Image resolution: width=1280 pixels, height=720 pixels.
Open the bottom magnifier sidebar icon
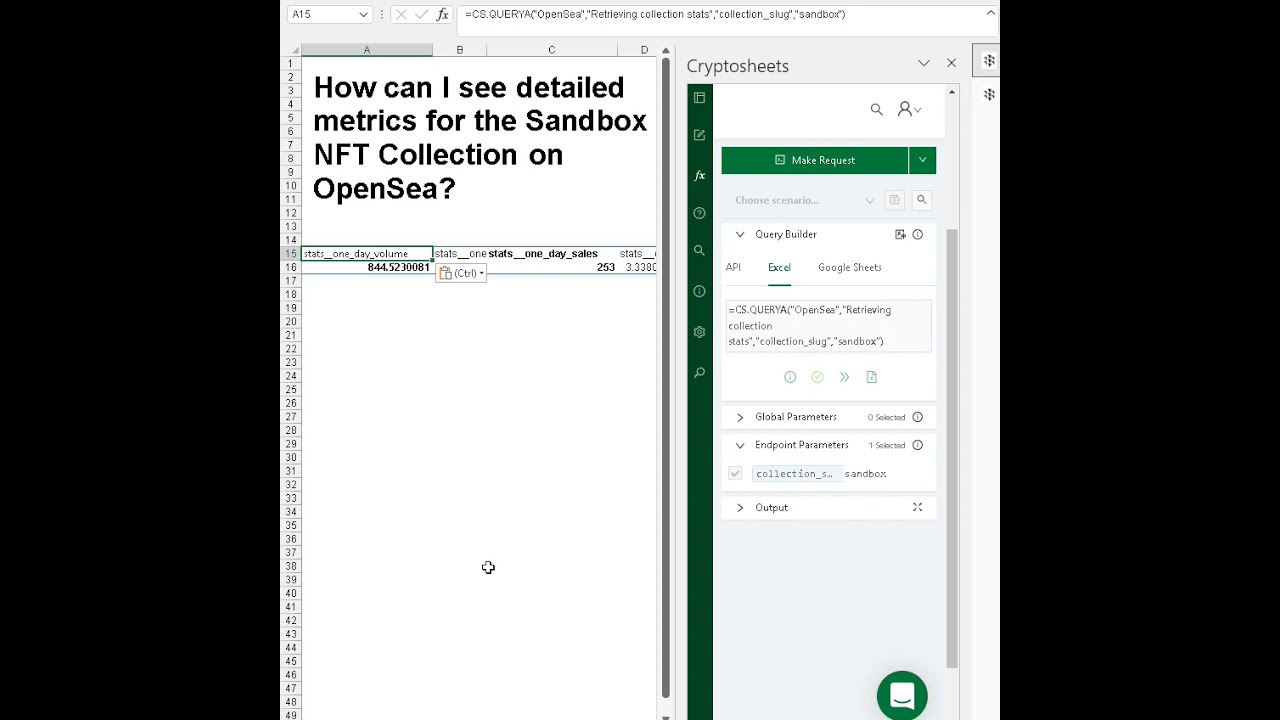tap(699, 372)
